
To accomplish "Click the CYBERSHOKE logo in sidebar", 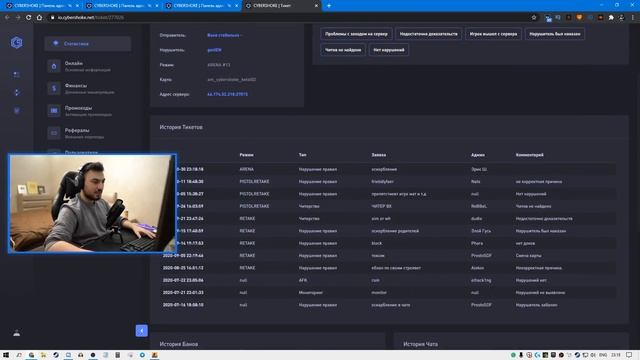I will pyautogui.click(x=16, y=42).
